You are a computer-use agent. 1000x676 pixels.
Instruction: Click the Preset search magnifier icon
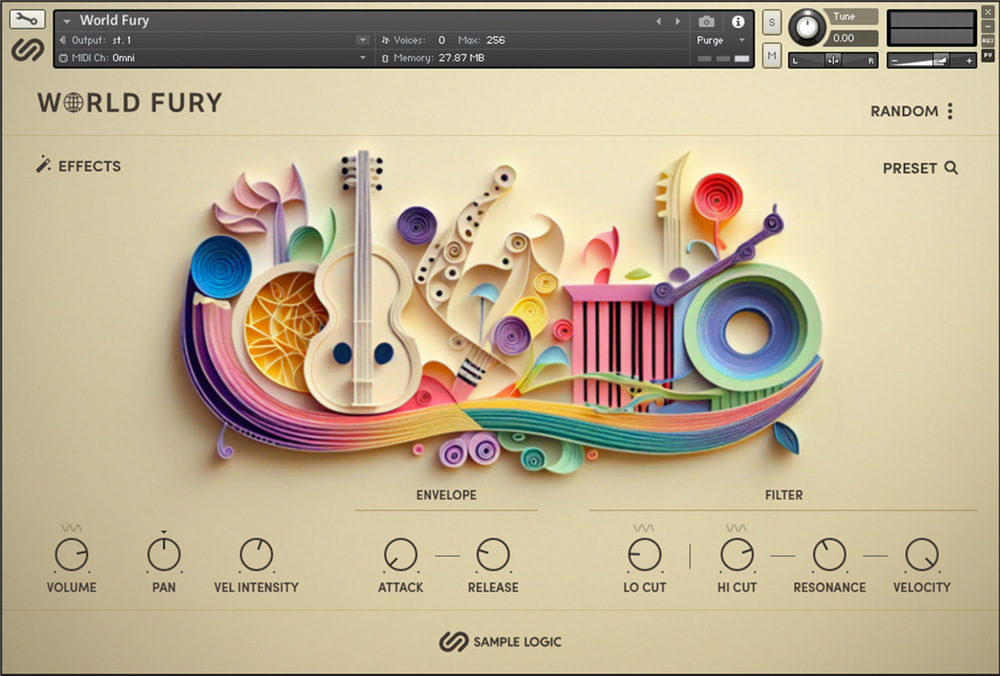point(951,168)
